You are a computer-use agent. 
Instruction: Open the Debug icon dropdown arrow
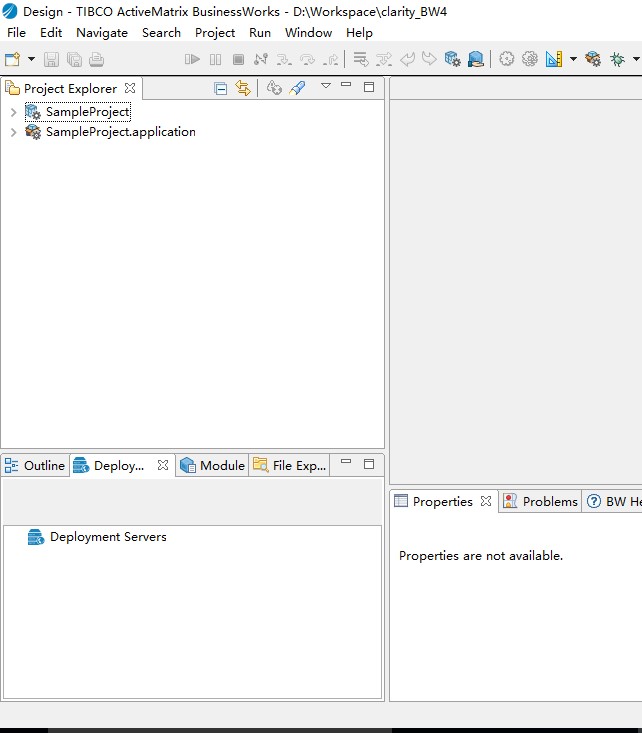(636, 59)
